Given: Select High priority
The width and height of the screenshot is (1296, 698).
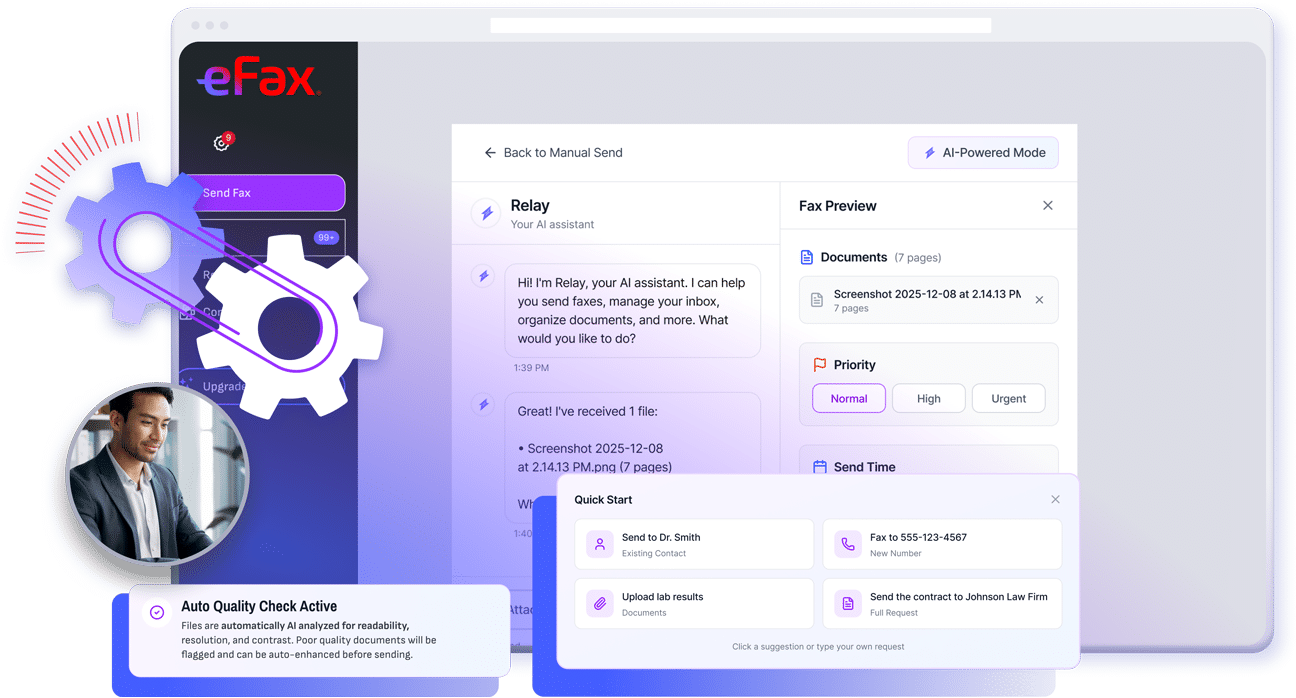Looking at the screenshot, I should point(929,398).
